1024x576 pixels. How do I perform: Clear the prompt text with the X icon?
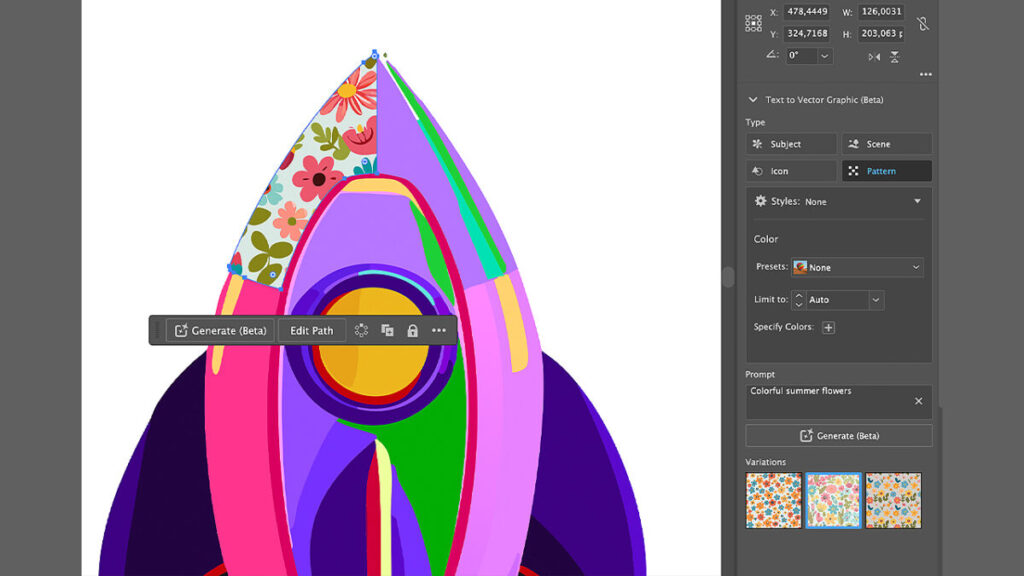pyautogui.click(x=918, y=401)
